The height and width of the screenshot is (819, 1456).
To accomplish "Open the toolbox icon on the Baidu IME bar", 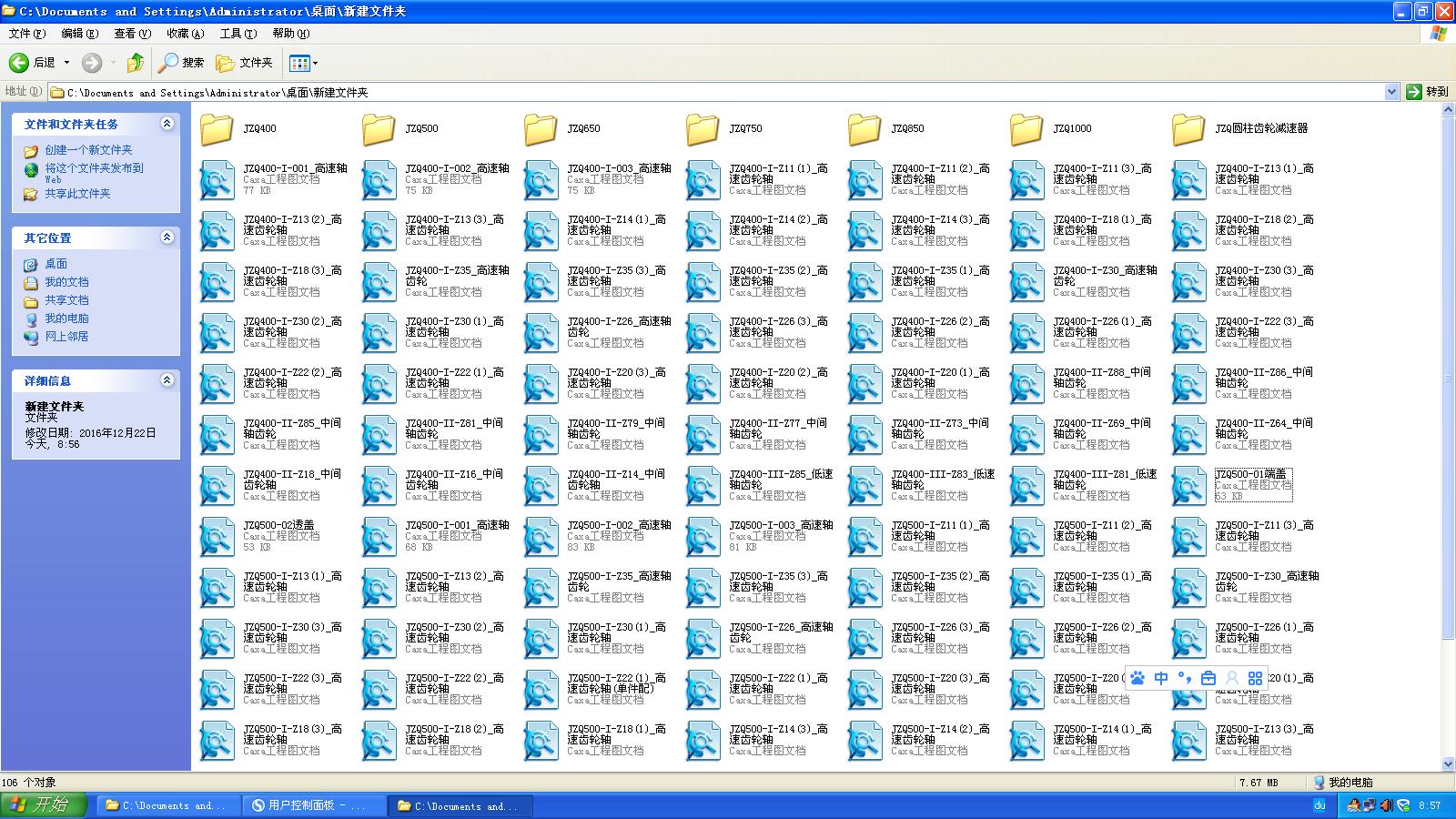I will pyautogui.click(x=1208, y=678).
